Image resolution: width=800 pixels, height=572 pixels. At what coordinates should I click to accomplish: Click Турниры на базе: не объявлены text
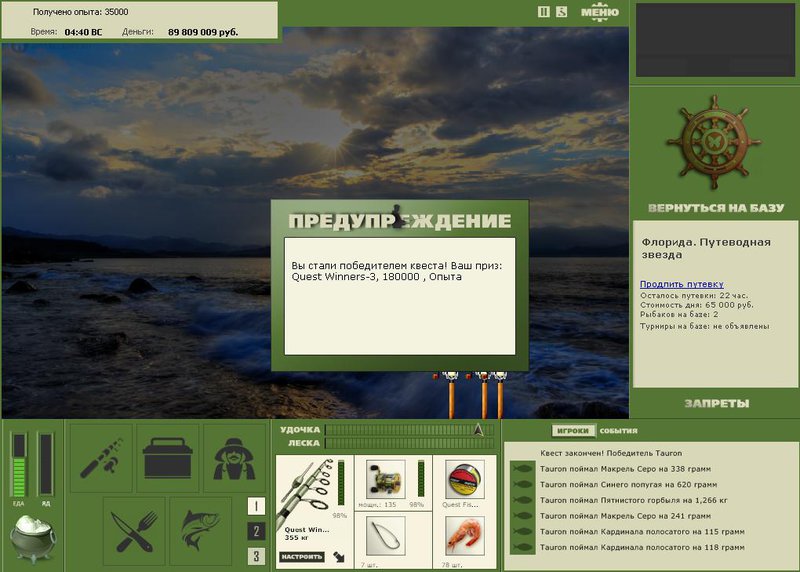click(x=705, y=326)
